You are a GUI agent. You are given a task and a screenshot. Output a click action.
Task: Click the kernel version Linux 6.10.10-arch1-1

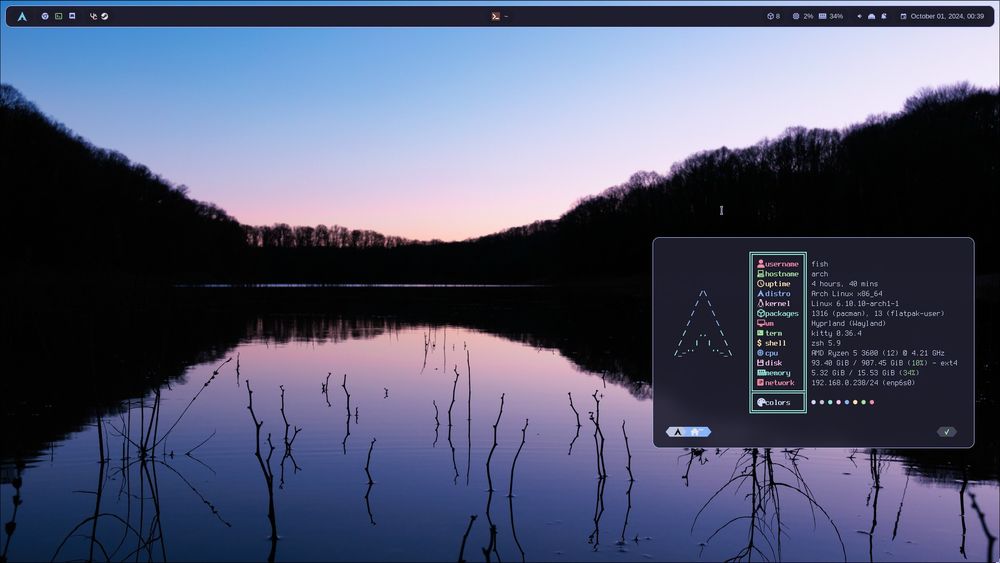click(855, 303)
